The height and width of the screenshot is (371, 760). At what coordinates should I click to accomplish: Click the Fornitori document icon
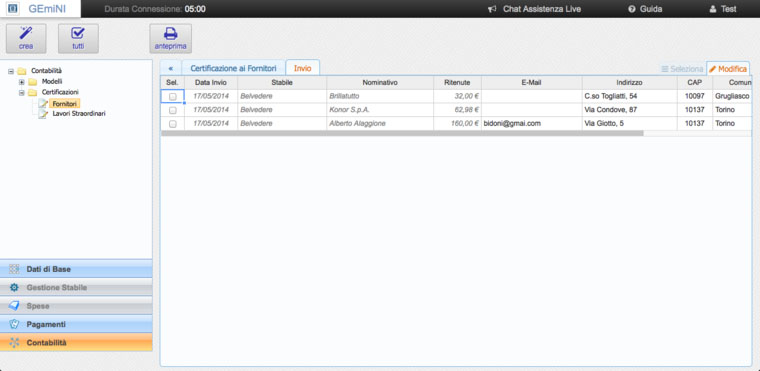[43, 103]
